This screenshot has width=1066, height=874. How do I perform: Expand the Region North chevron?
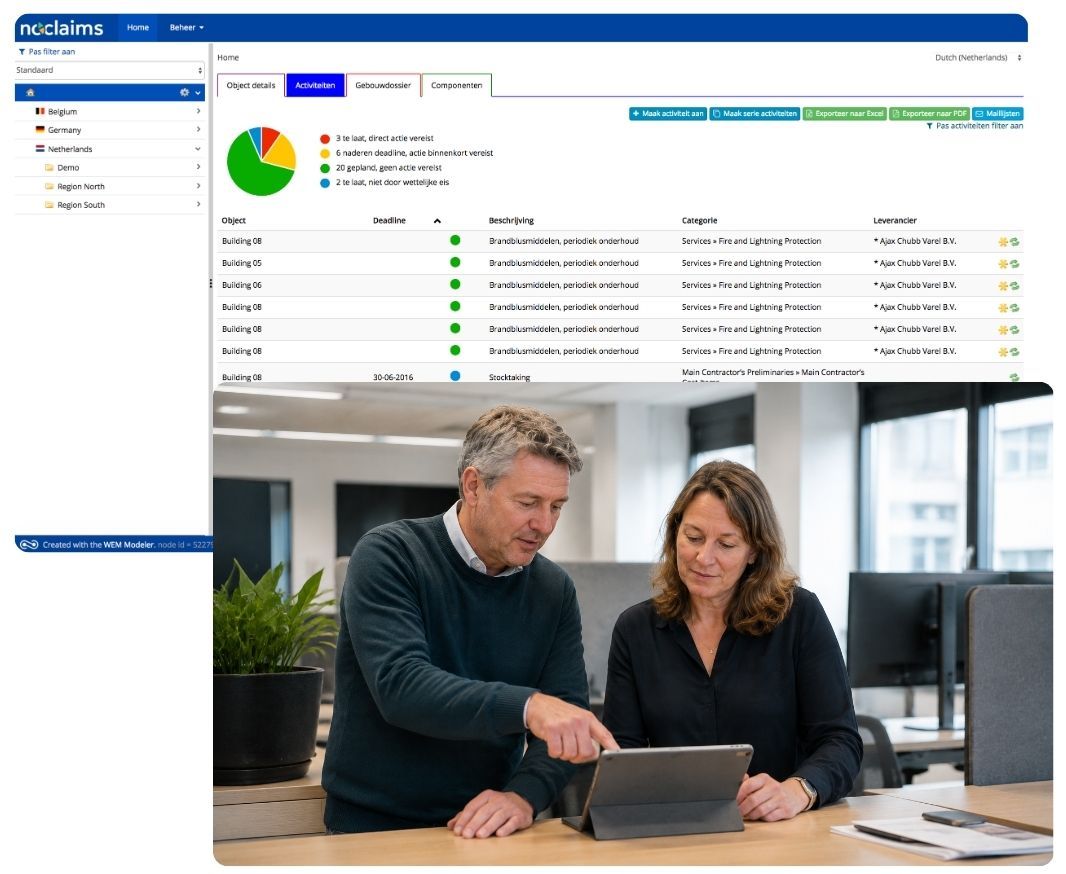tap(198, 186)
